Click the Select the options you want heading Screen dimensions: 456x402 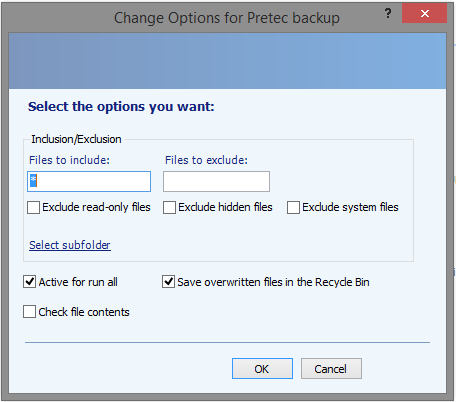click(121, 107)
